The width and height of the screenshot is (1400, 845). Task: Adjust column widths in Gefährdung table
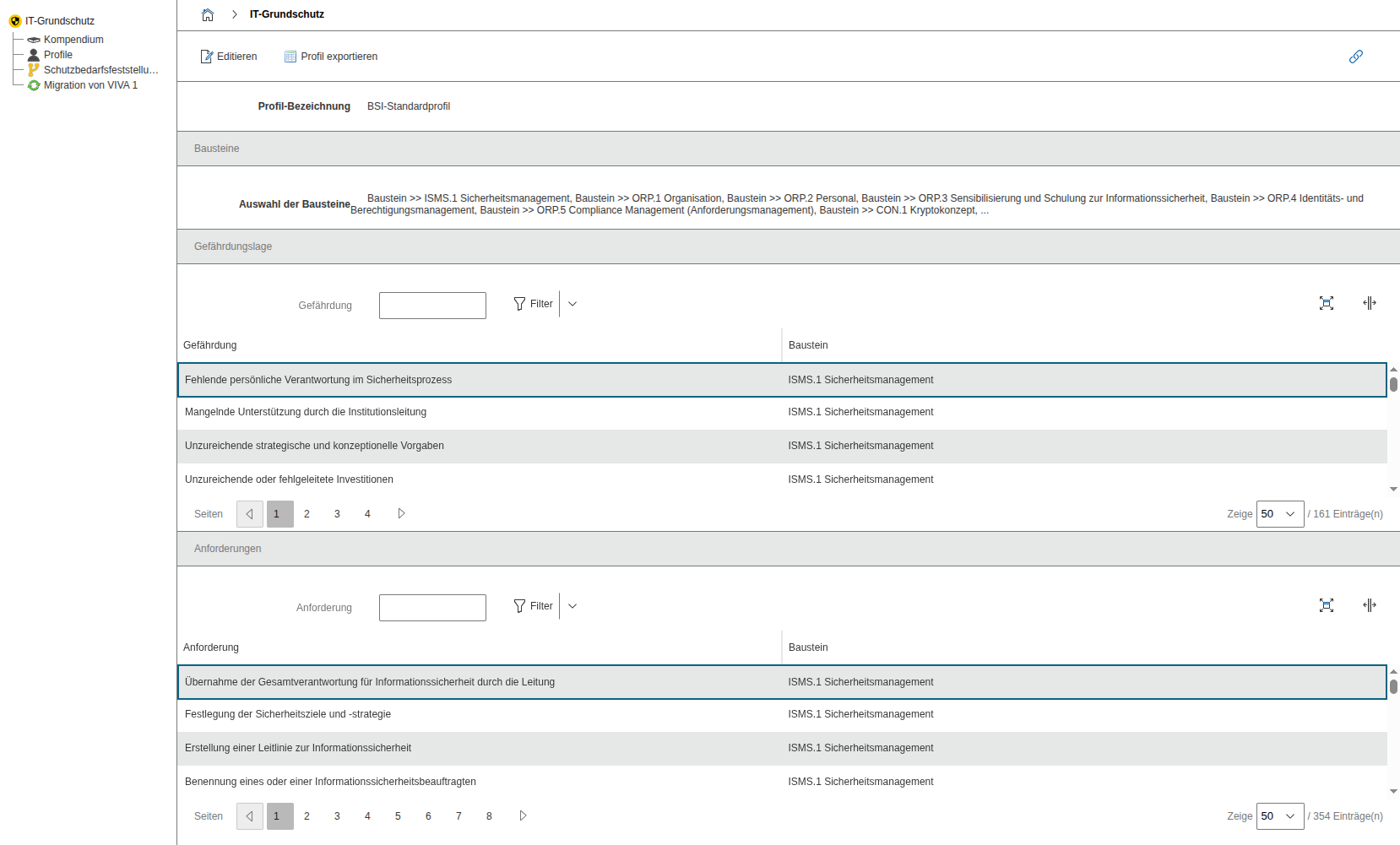coord(1369,303)
